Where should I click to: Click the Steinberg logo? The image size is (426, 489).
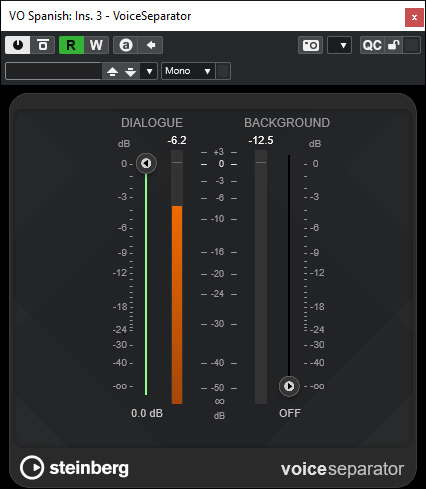pyautogui.click(x=74, y=468)
